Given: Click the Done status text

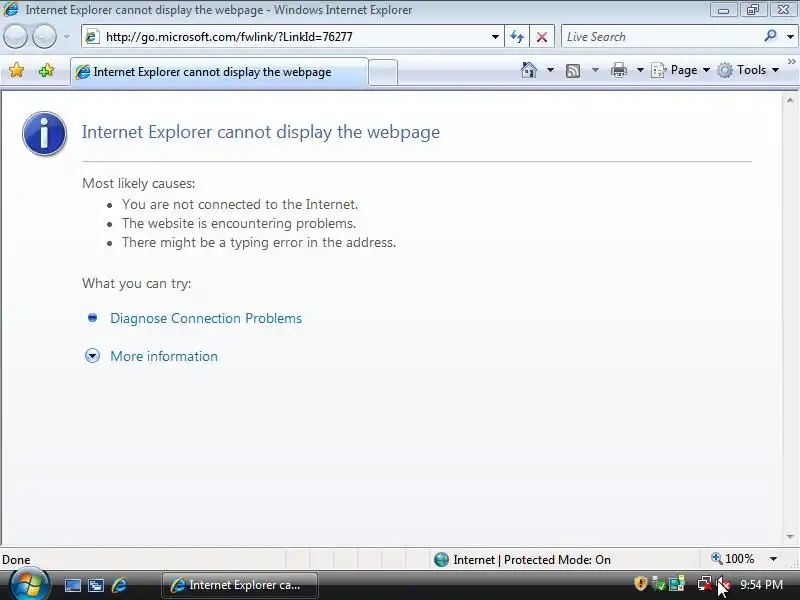Looking at the screenshot, I should click(16, 560).
